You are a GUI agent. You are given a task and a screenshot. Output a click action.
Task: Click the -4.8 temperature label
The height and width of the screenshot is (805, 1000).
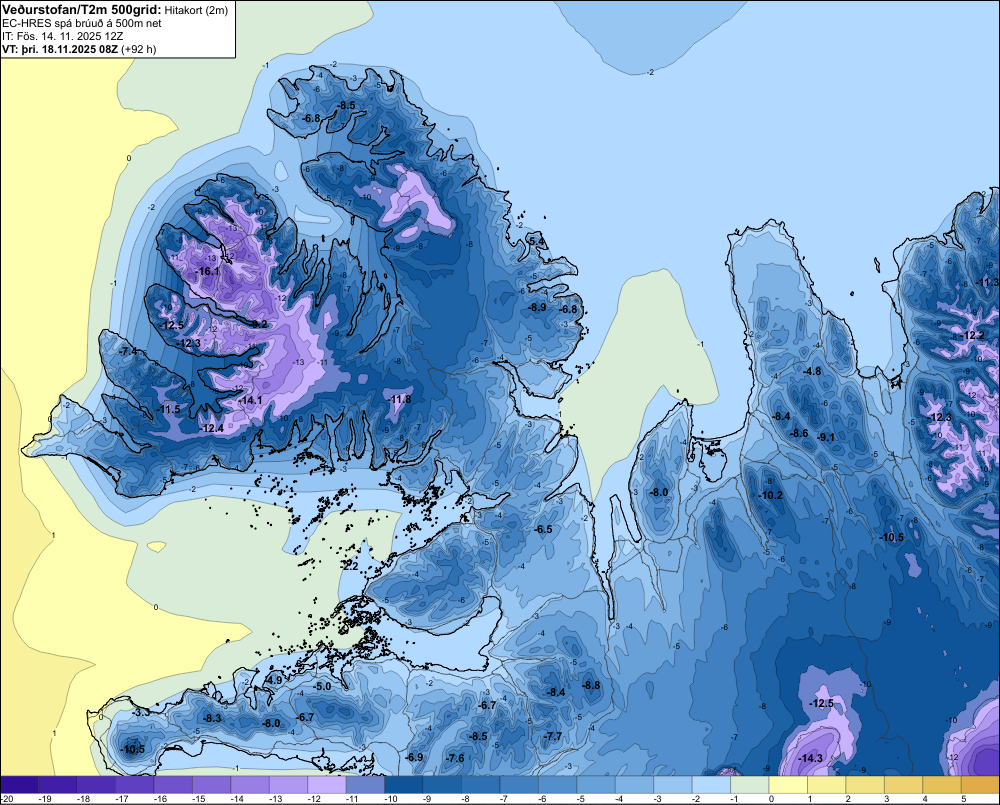tap(811, 371)
